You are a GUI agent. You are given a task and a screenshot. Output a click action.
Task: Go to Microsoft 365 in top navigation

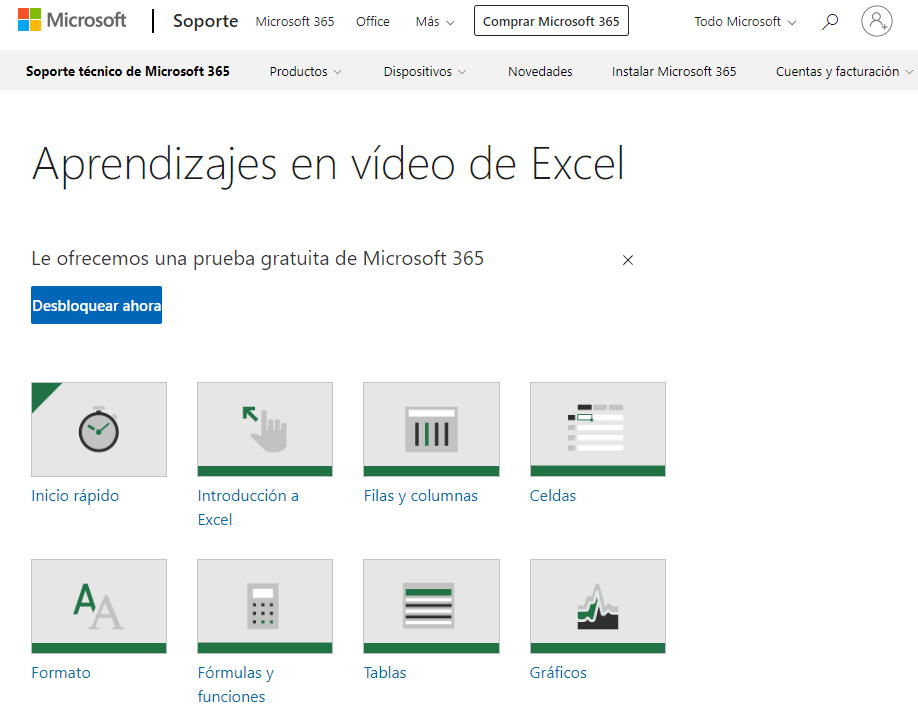[294, 22]
